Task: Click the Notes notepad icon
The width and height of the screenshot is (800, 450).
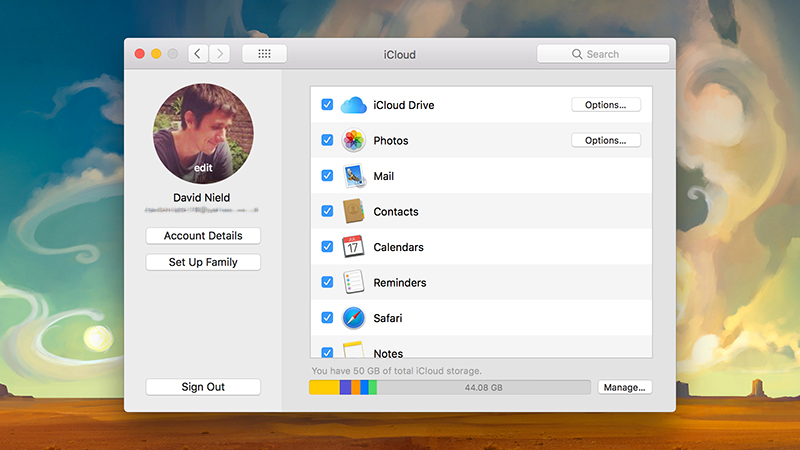Action: (x=353, y=349)
